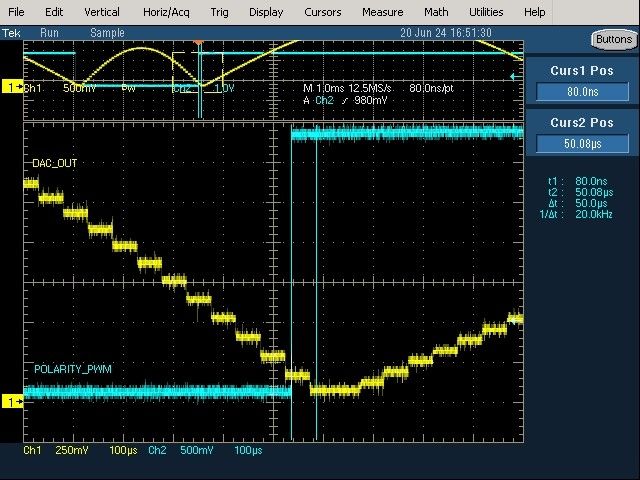
Task: Open the Utilities menu
Action: coord(486,12)
